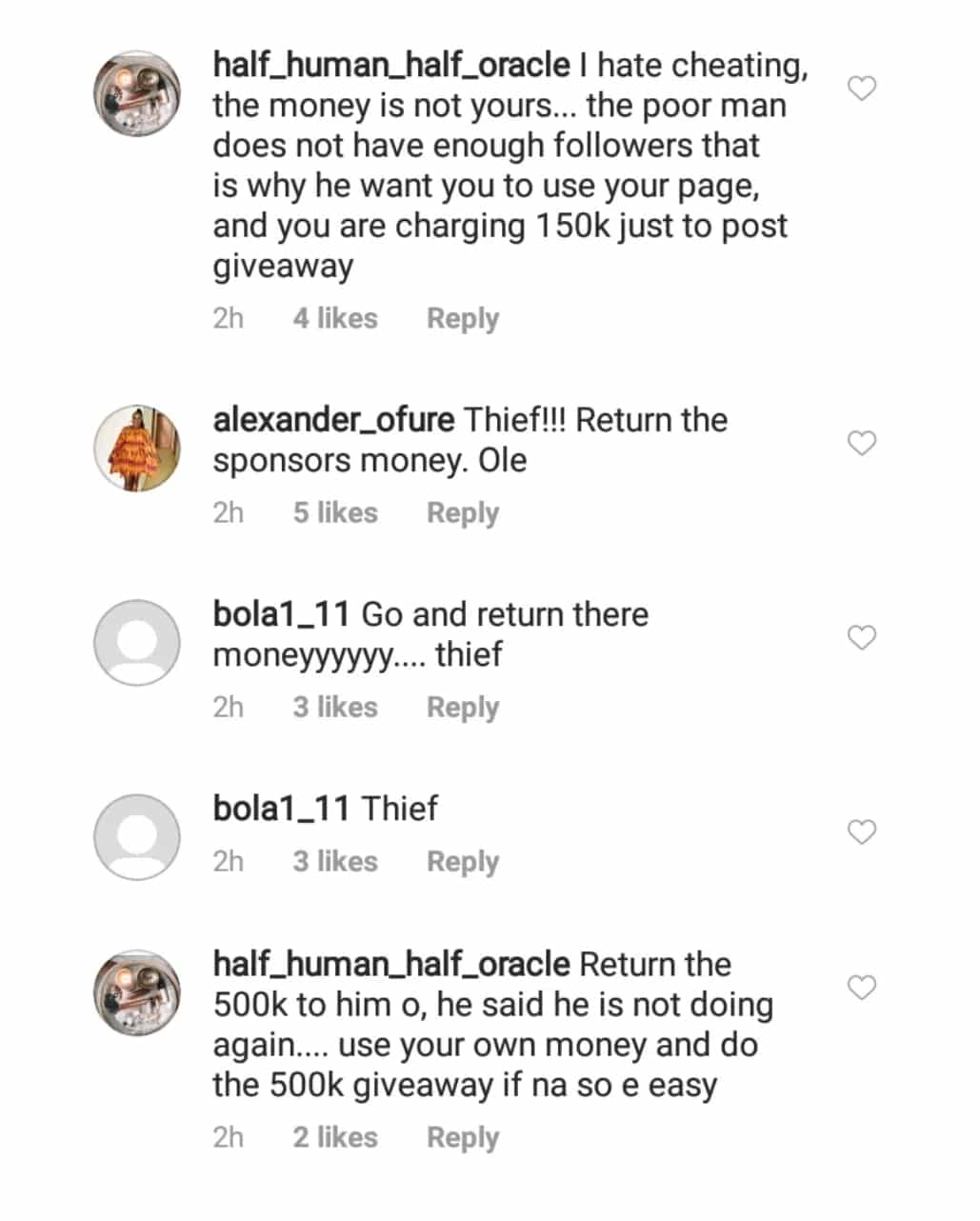Screen dimensions: 980x1221
Task: Tap default avatar beside one-word "Thief" comment
Action: [x=137, y=837]
